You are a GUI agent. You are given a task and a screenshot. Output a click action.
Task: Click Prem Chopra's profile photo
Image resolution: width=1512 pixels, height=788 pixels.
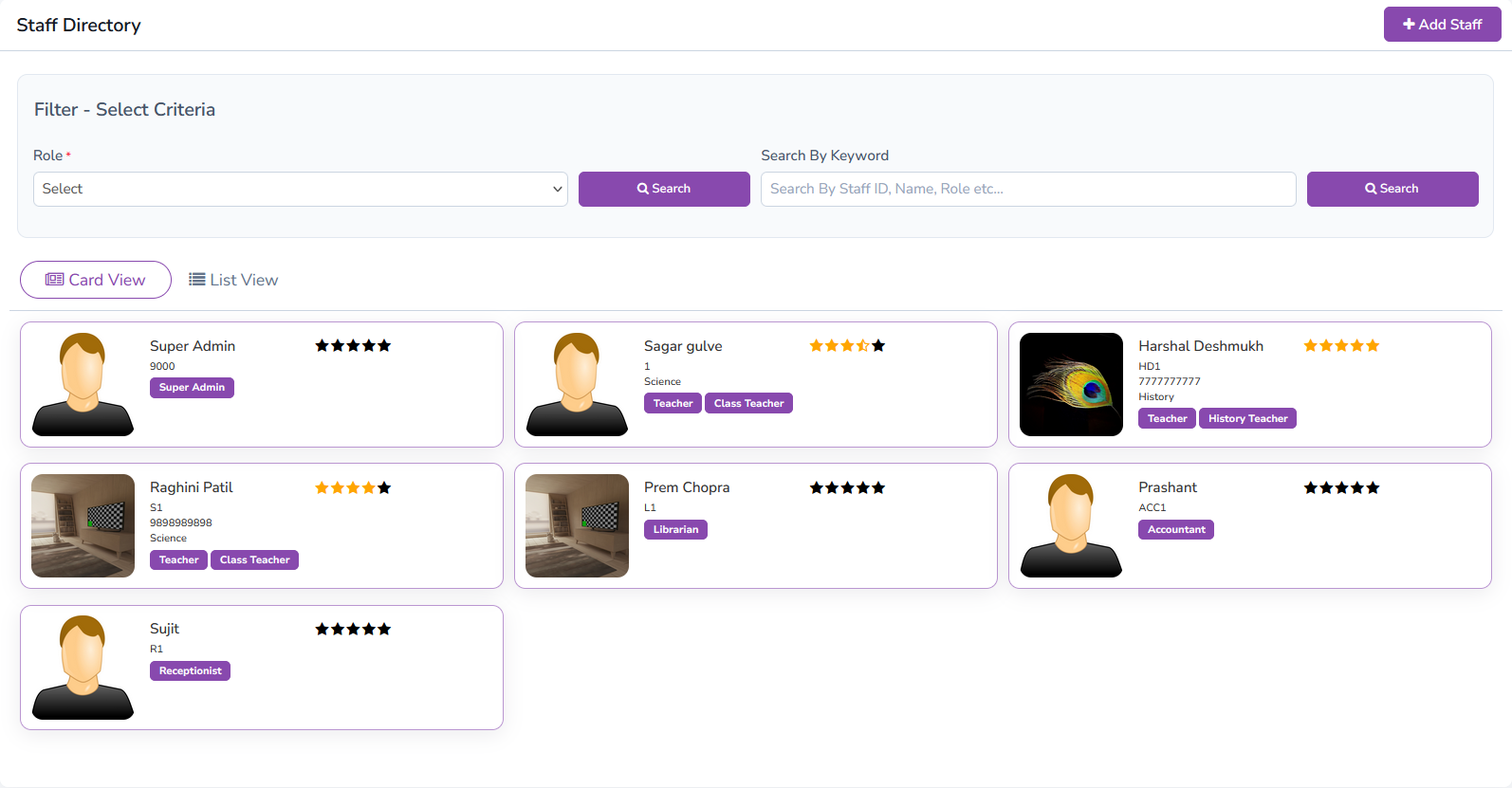point(578,525)
